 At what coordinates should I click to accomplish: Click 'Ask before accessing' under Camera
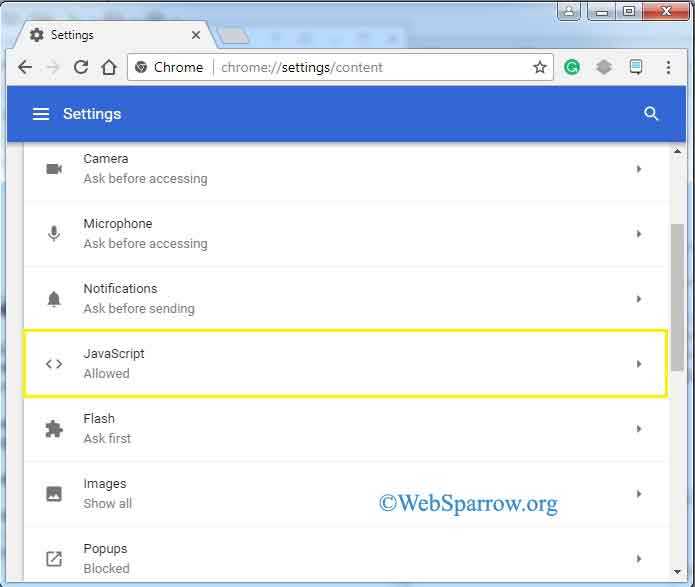[x=145, y=179]
